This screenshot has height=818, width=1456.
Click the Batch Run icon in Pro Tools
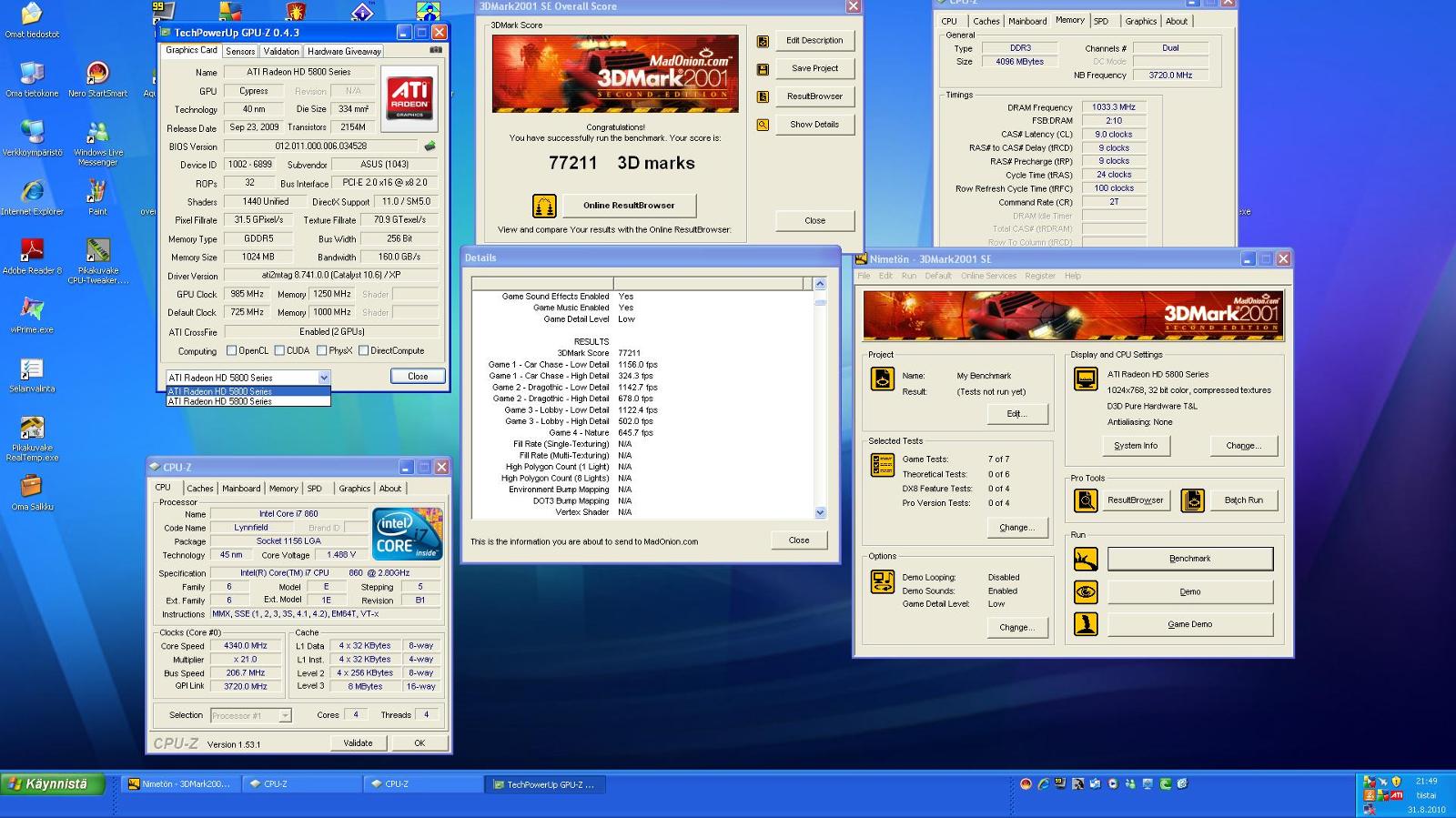(x=1193, y=500)
